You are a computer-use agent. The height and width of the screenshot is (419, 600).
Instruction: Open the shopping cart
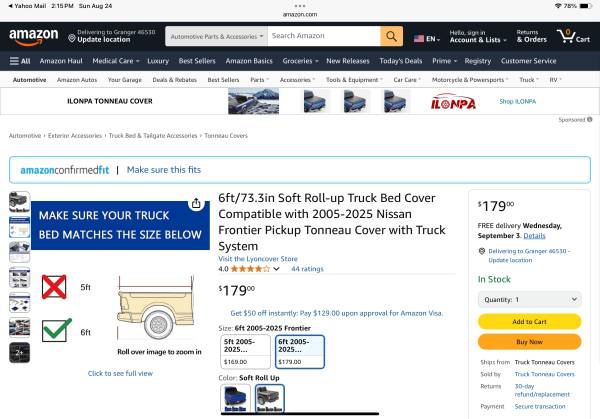[x=573, y=37]
